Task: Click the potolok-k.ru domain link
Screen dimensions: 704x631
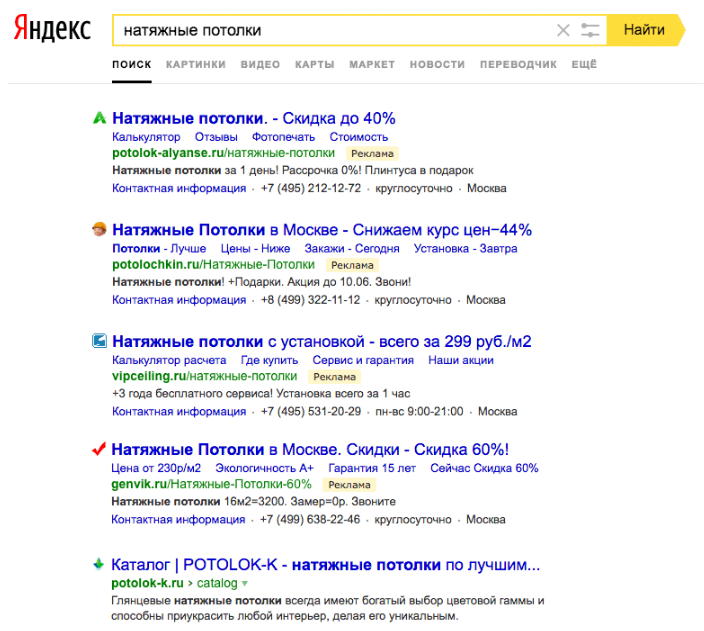Action: [x=147, y=583]
